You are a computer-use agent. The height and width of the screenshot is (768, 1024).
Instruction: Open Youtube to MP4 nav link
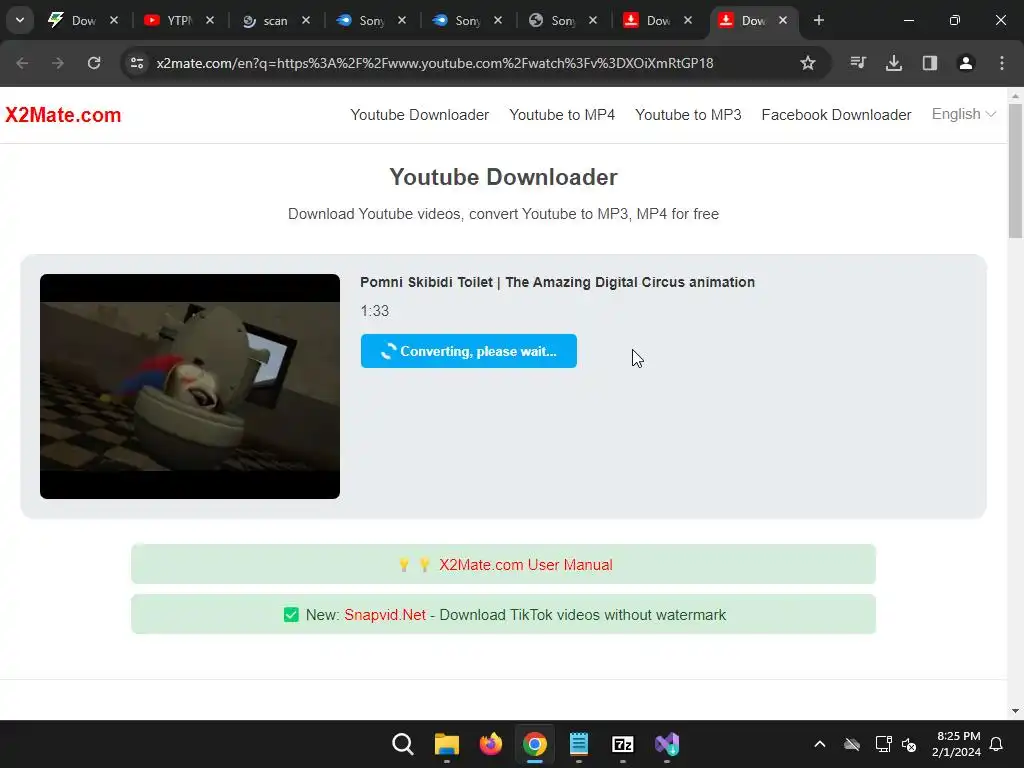(562, 115)
